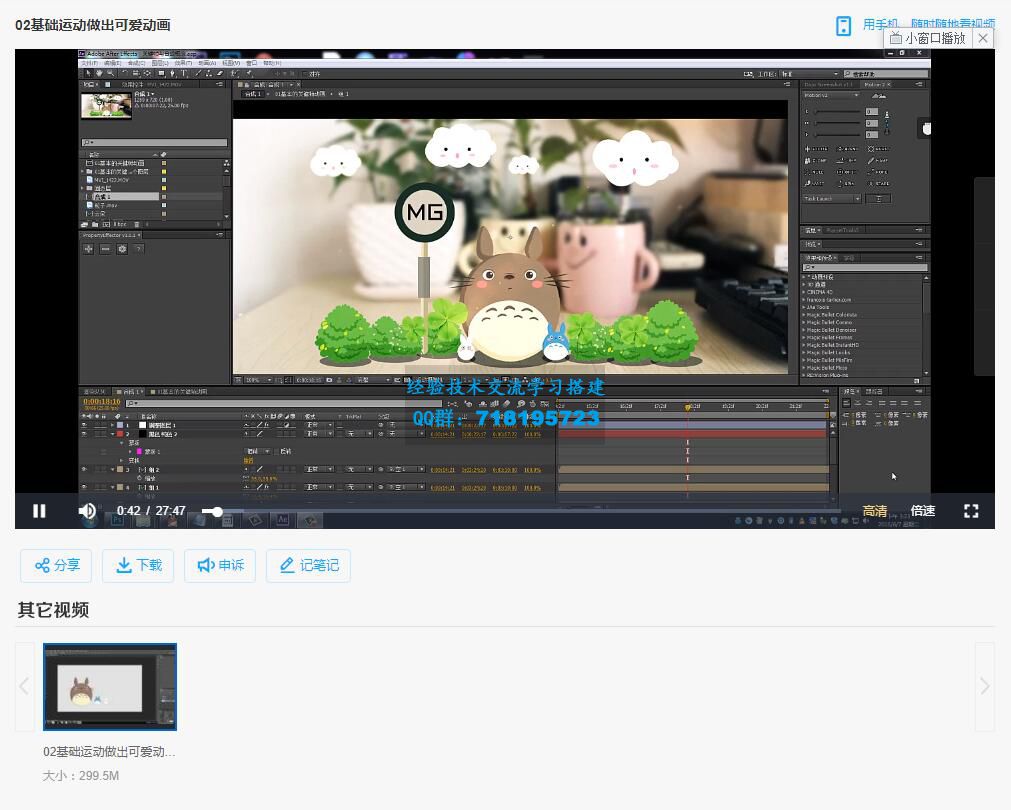Viewport: 1011px width, 810px height.
Task: Click the playback progress slider handle
Action: pyautogui.click(x=217, y=511)
